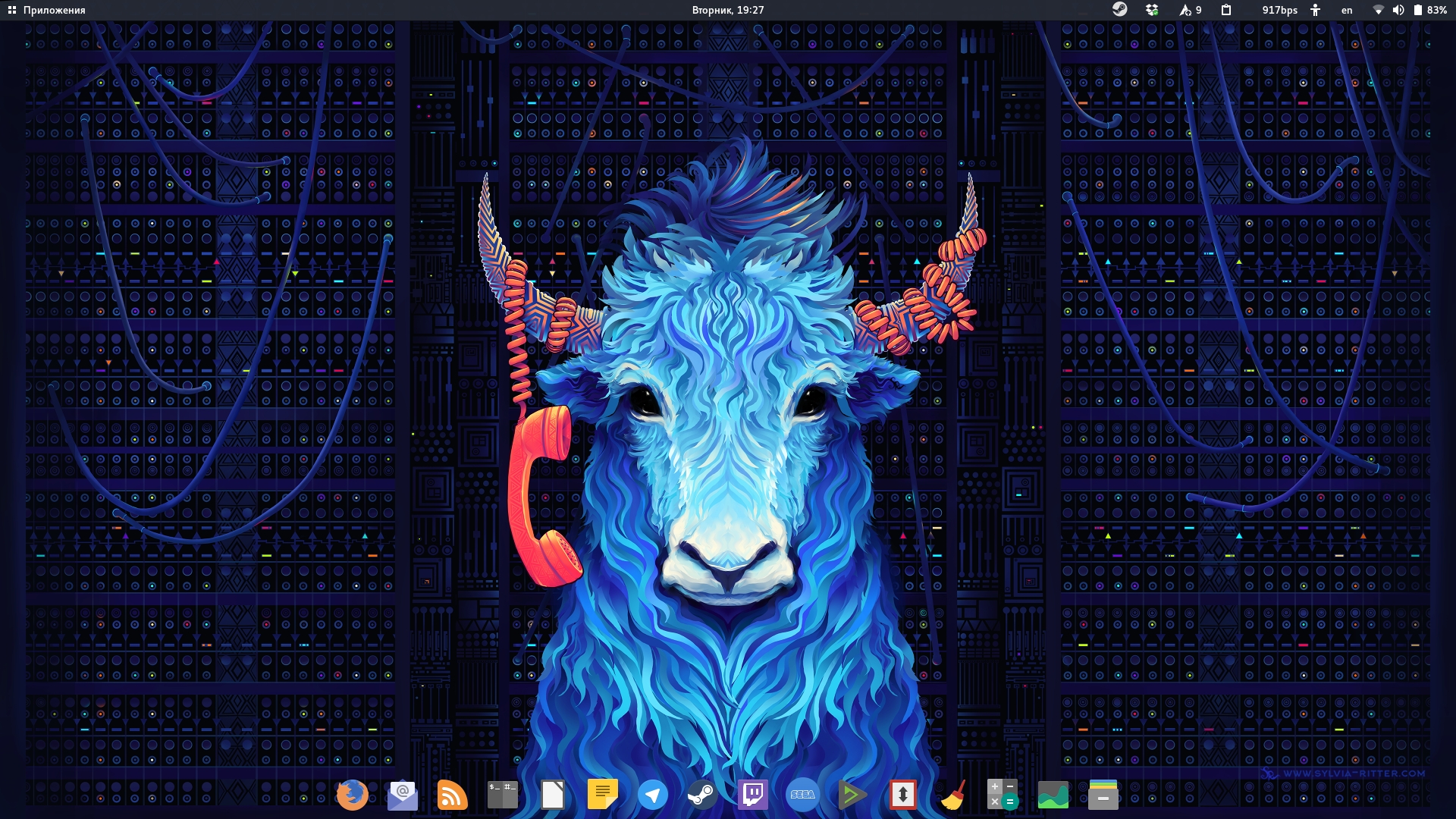Open the Wi-Fi status icon
The image size is (1456, 819).
click(1379, 10)
